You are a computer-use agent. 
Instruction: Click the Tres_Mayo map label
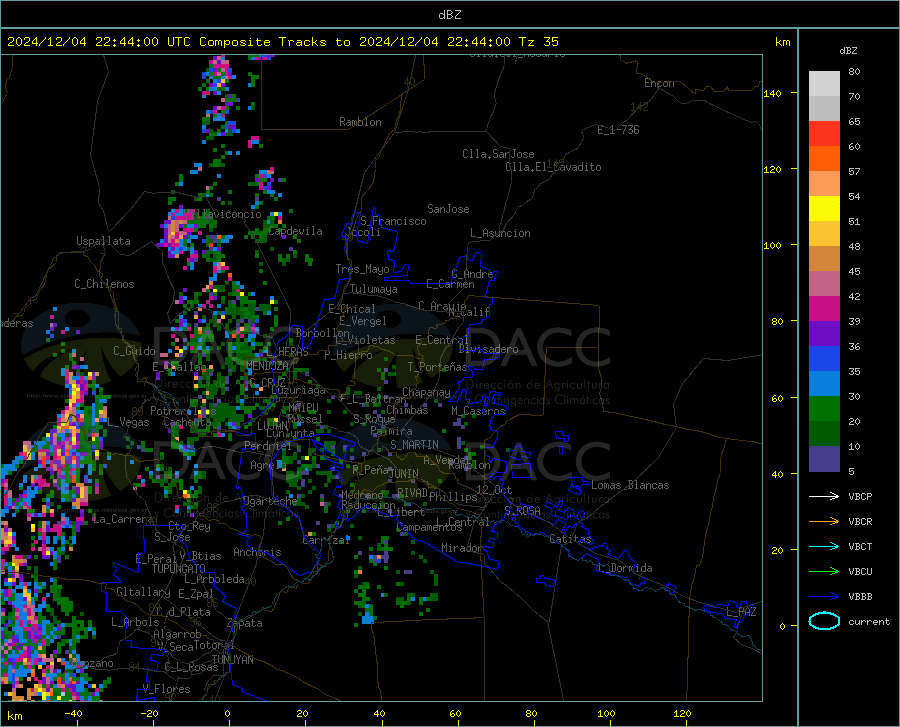coord(362,269)
